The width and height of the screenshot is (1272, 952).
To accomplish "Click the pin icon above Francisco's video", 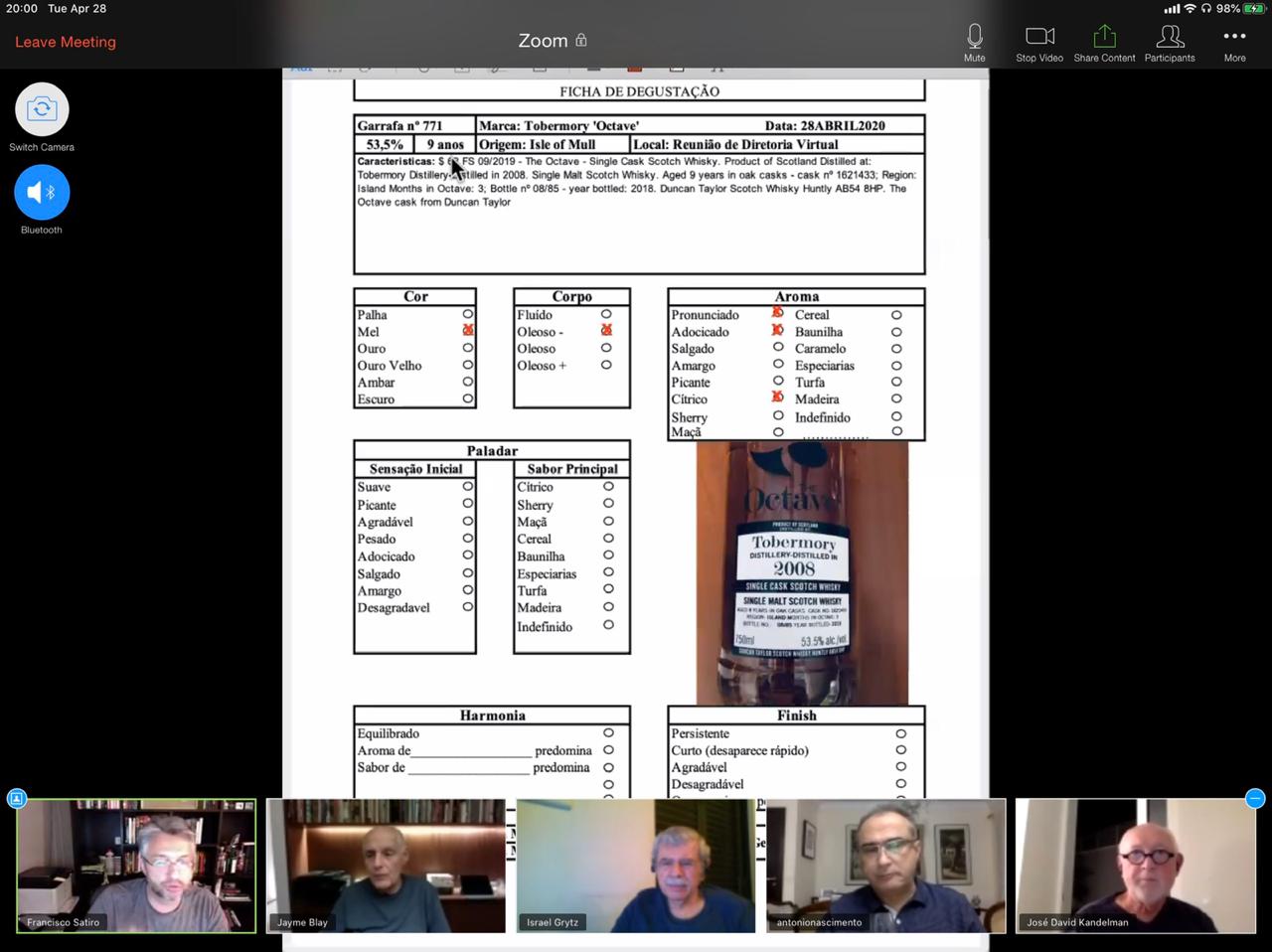I will [17, 798].
